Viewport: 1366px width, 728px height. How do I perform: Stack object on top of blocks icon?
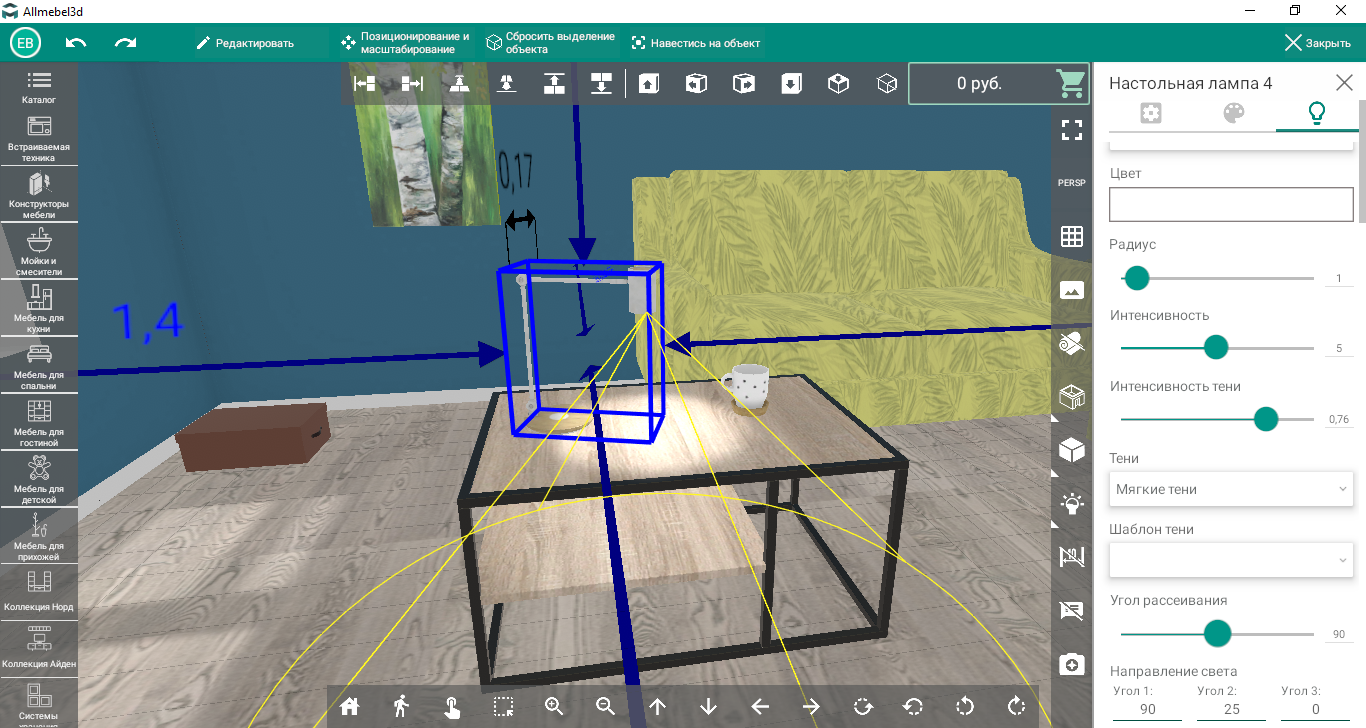(554, 84)
